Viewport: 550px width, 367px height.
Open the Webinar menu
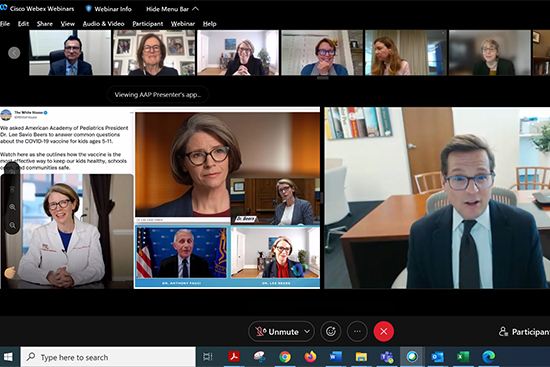pyautogui.click(x=183, y=24)
